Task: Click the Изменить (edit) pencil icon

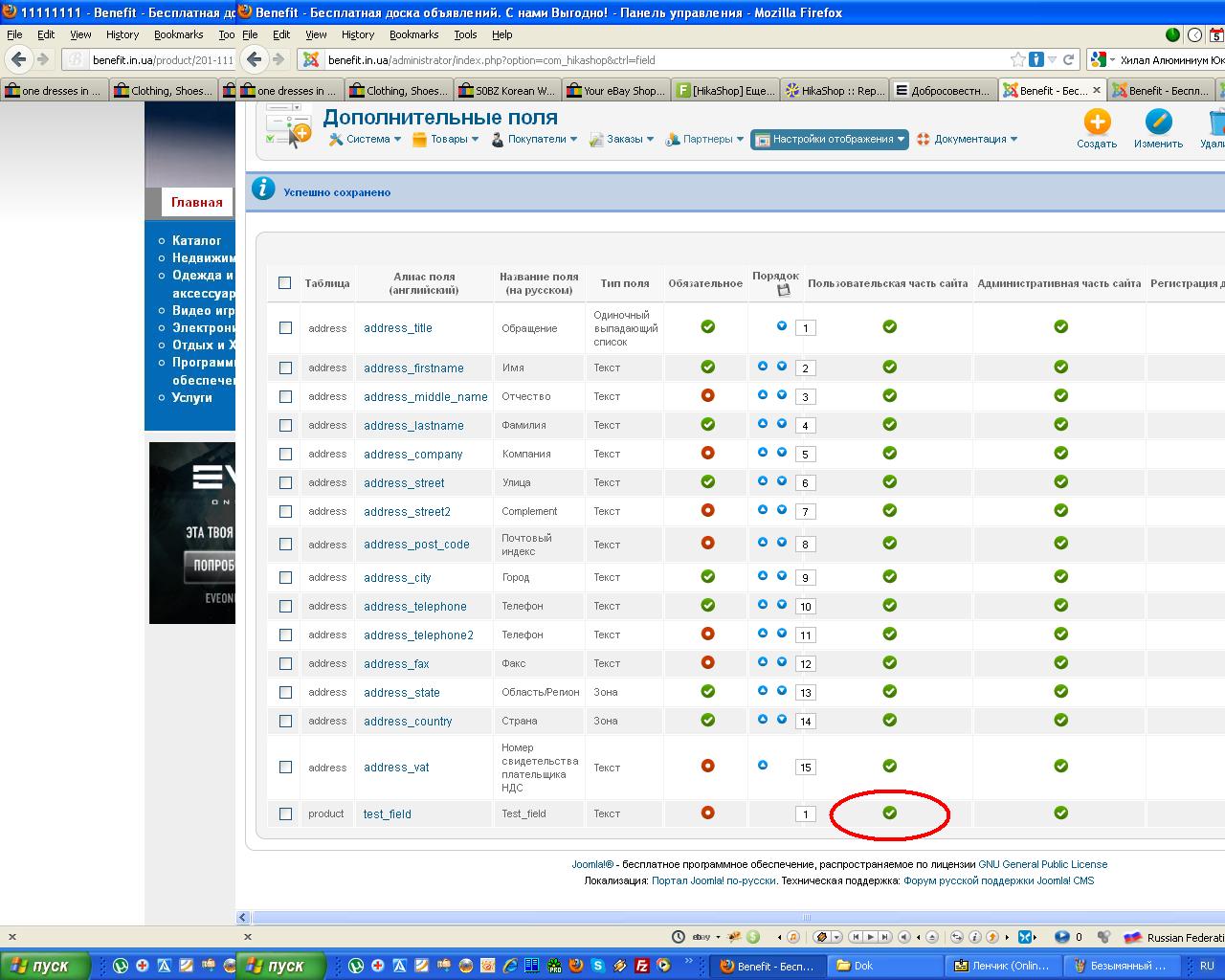Action: (1158, 122)
